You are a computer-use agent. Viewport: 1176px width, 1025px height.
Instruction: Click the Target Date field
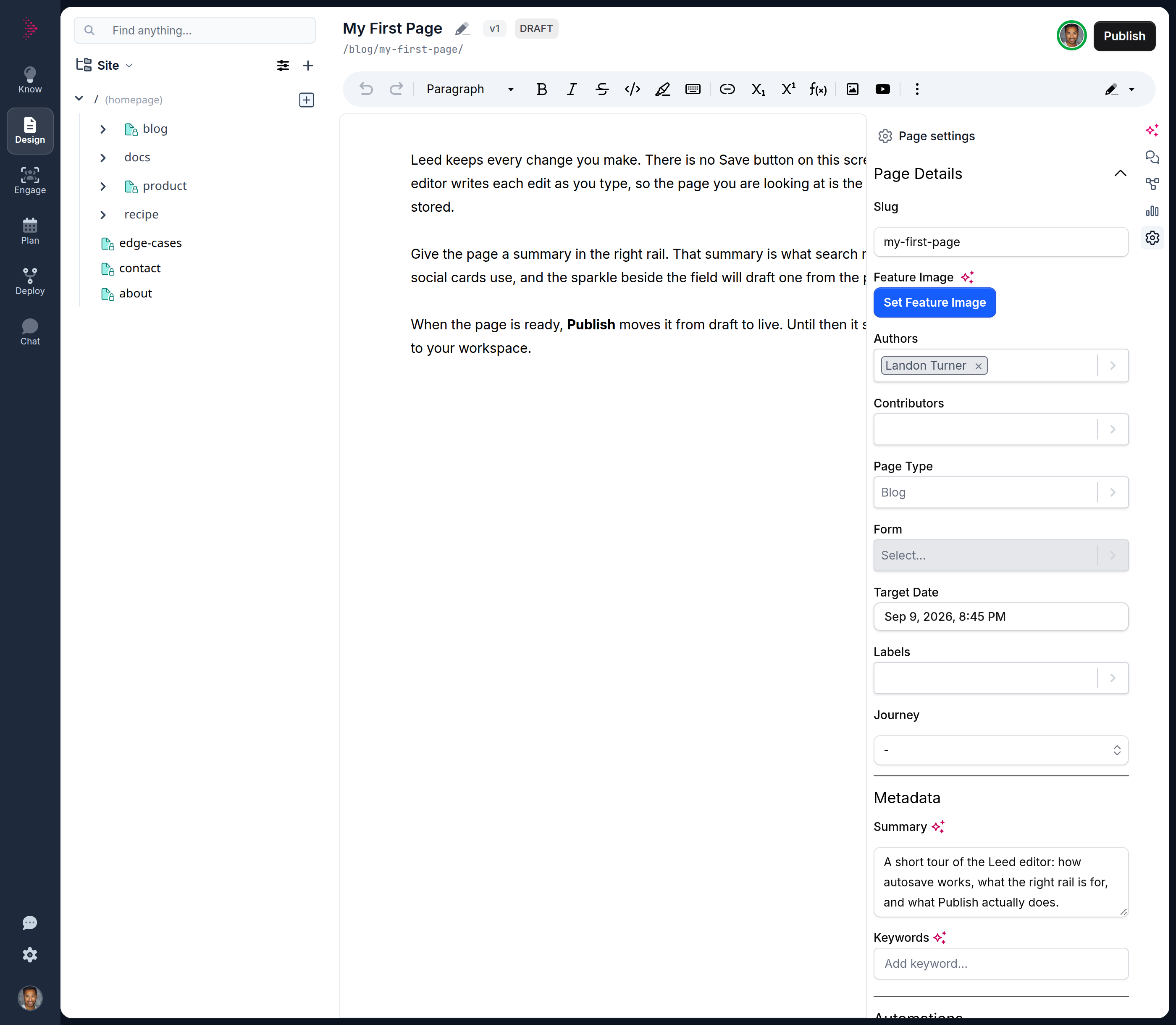[x=1001, y=617]
